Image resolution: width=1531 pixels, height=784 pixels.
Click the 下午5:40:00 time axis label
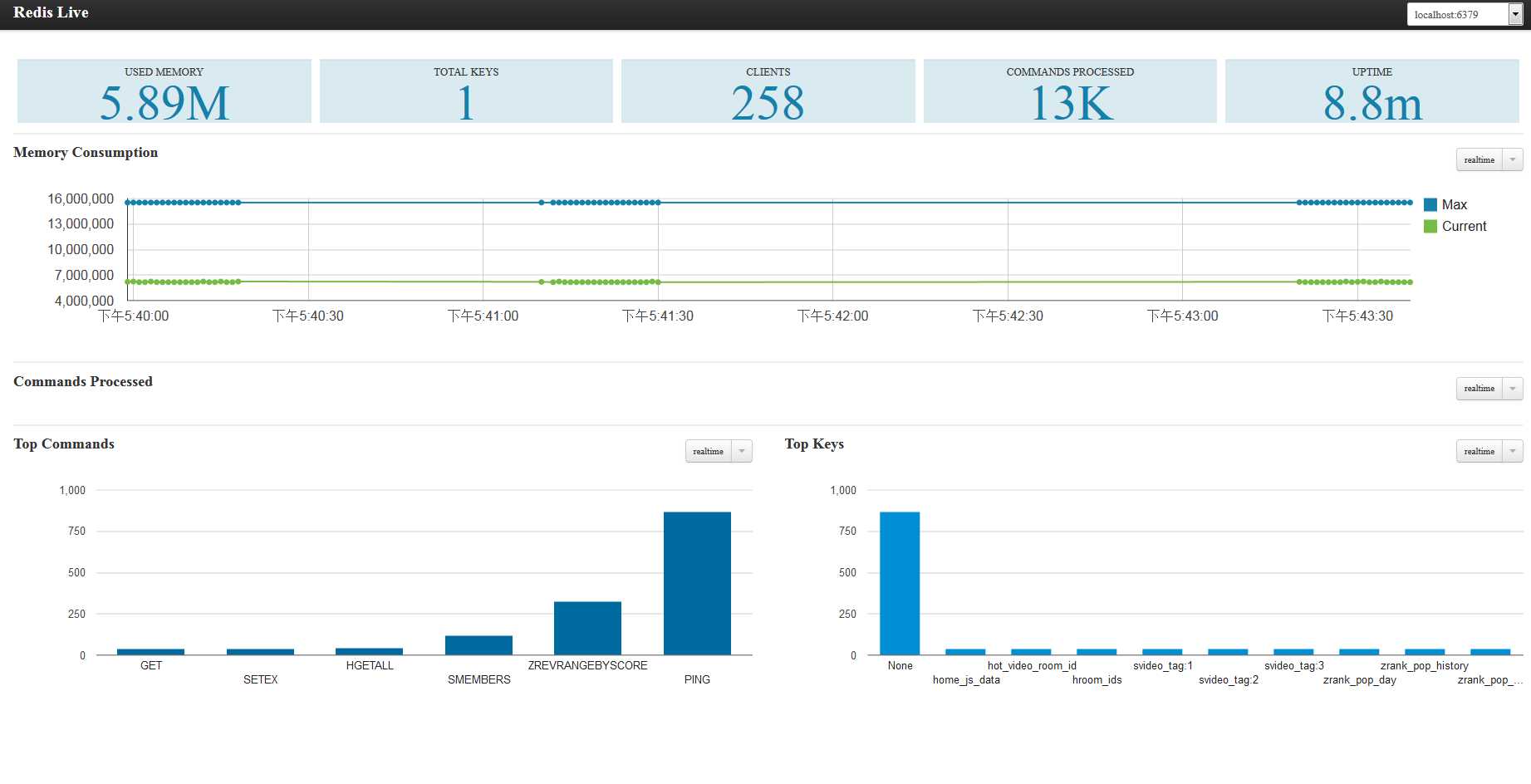pos(133,316)
